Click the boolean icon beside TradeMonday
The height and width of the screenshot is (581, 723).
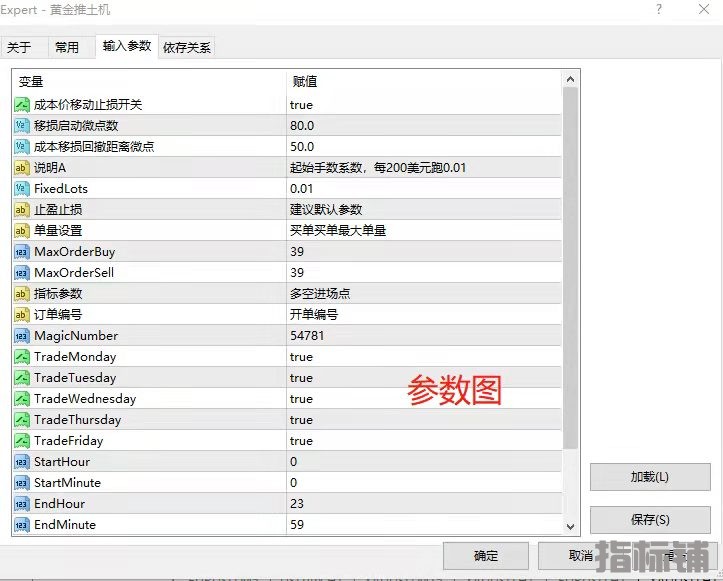22,356
